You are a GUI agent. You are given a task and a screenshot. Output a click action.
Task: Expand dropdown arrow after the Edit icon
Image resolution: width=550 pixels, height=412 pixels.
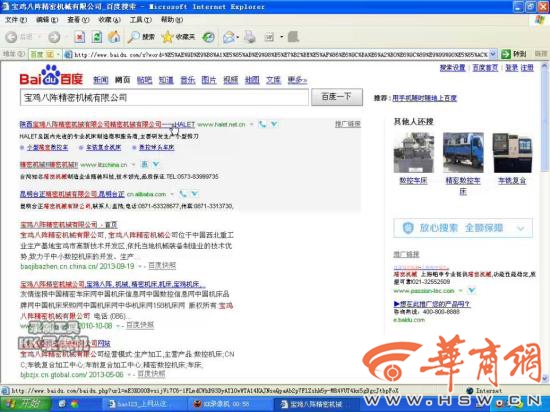(x=281, y=37)
